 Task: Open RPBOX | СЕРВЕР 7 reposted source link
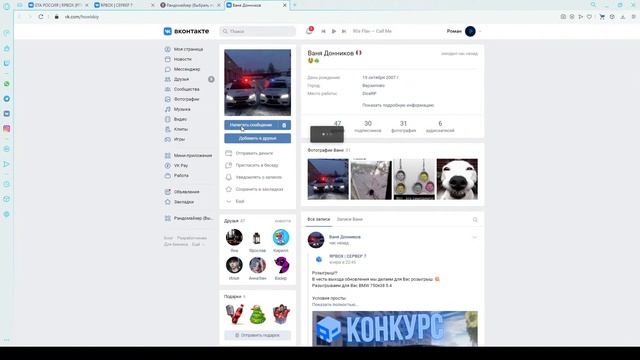[348, 256]
